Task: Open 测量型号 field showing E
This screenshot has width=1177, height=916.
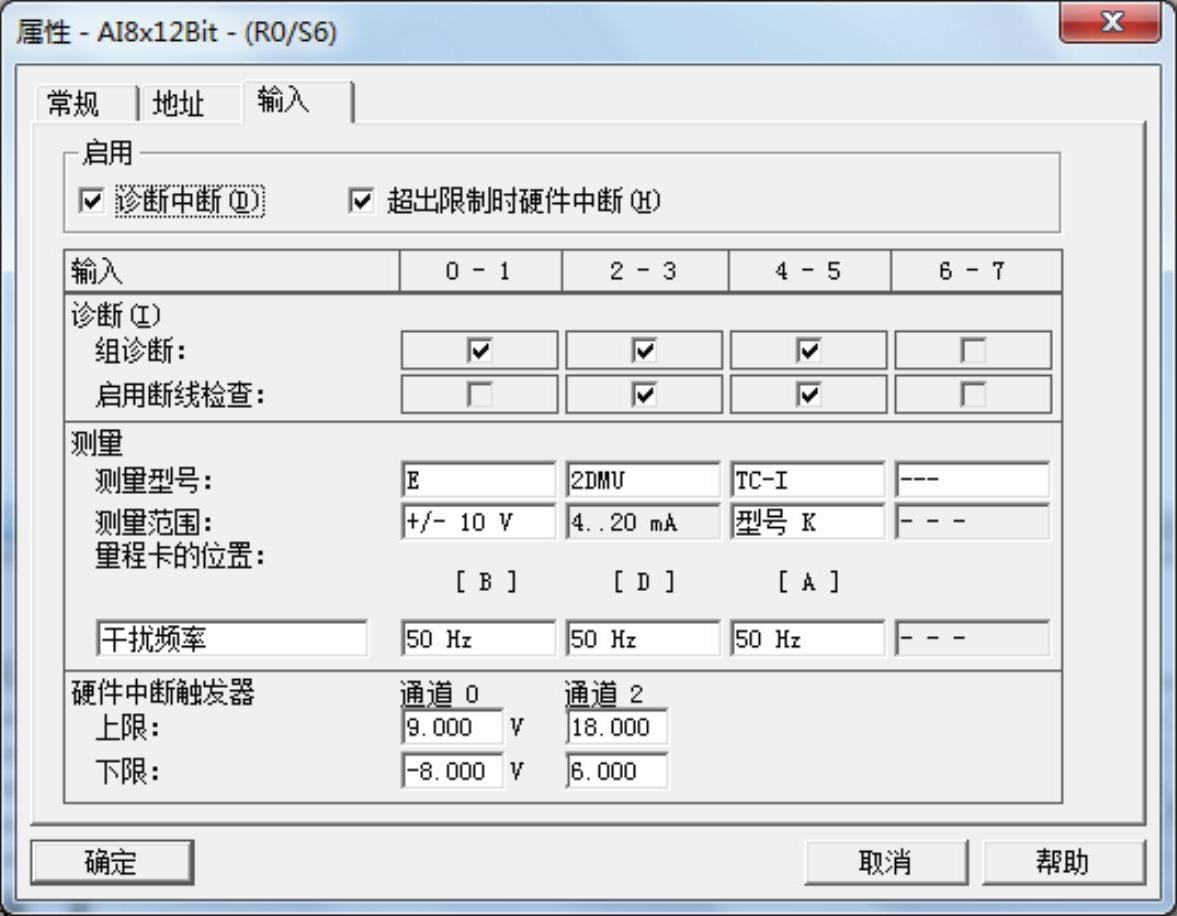Action: [479, 480]
